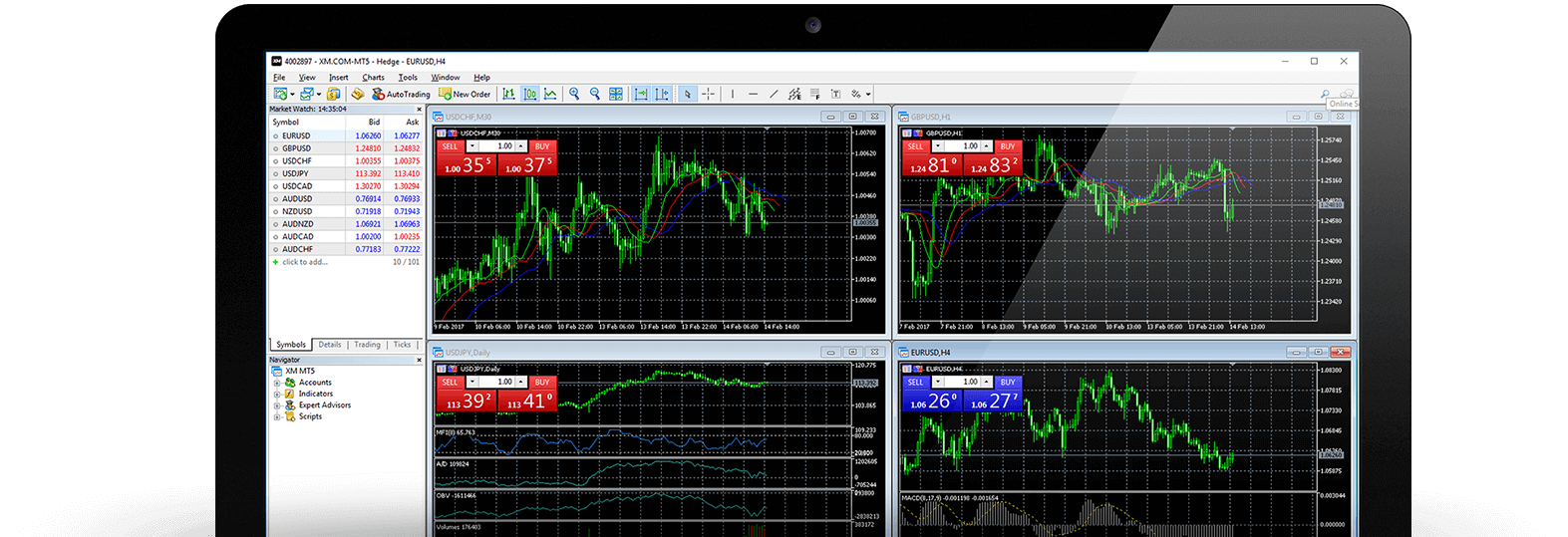The image size is (1568, 537).
Task: Switch to Ticks tab in Market Watch
Action: [402, 345]
